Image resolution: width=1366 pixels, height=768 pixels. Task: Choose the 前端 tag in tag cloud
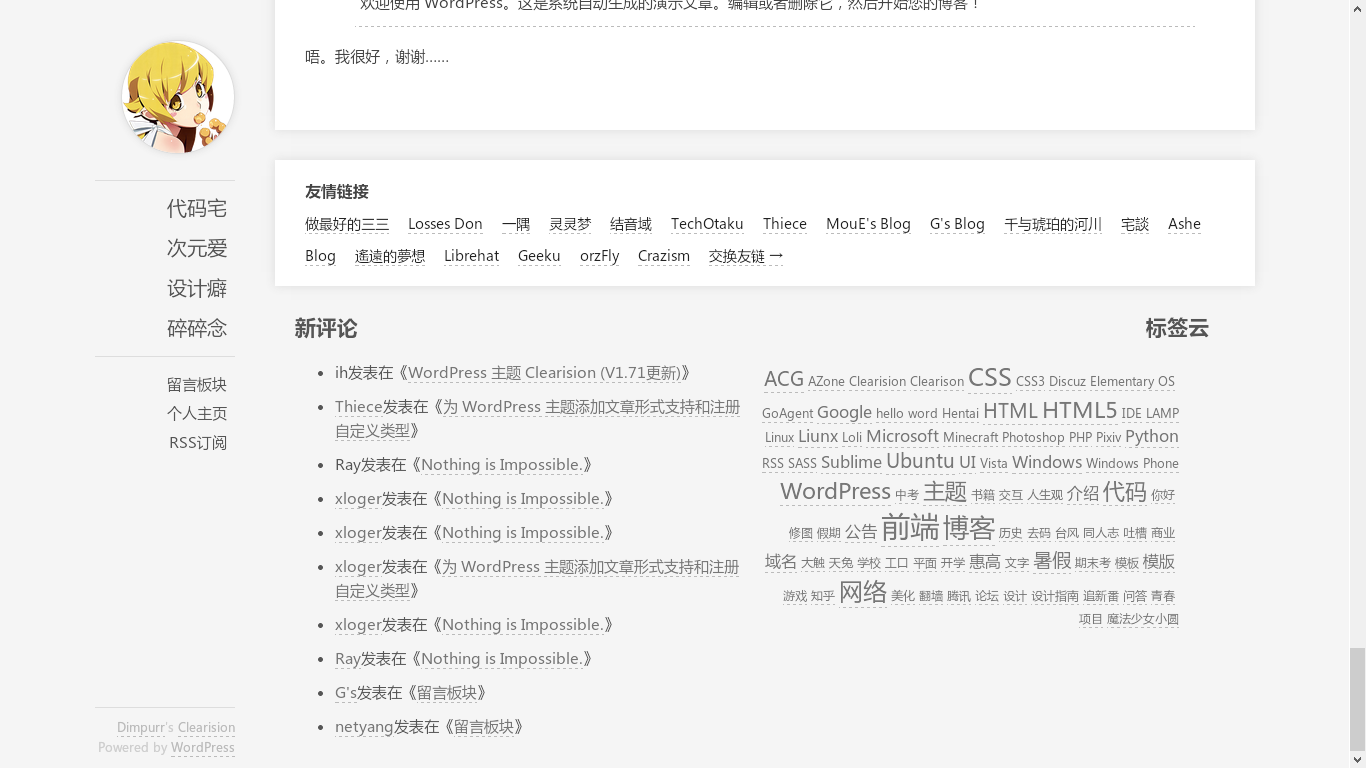click(909, 528)
